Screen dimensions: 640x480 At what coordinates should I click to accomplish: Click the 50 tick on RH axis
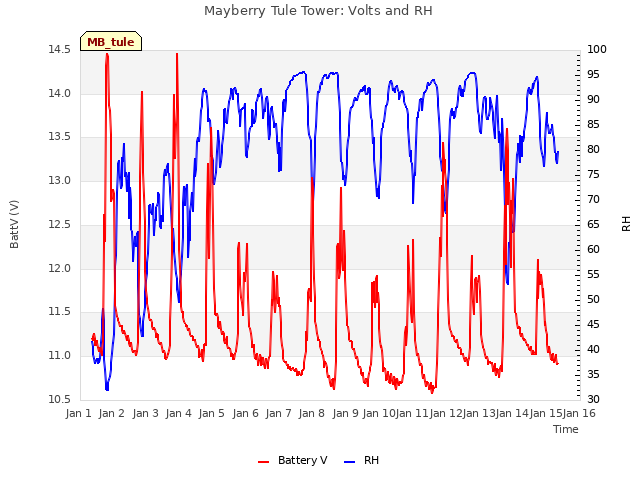click(593, 299)
